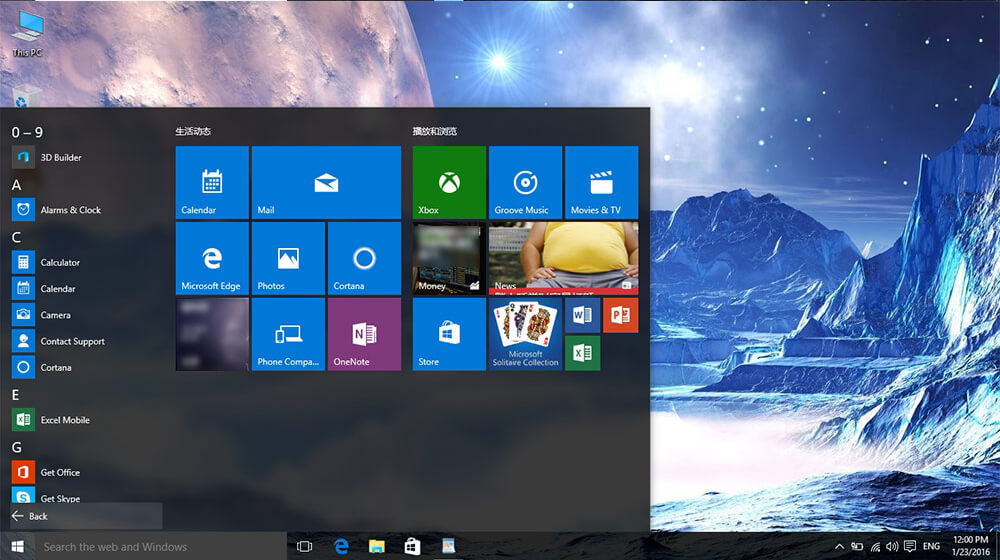1000x560 pixels.
Task: Select This PC desktop icon
Action: (x=27, y=34)
